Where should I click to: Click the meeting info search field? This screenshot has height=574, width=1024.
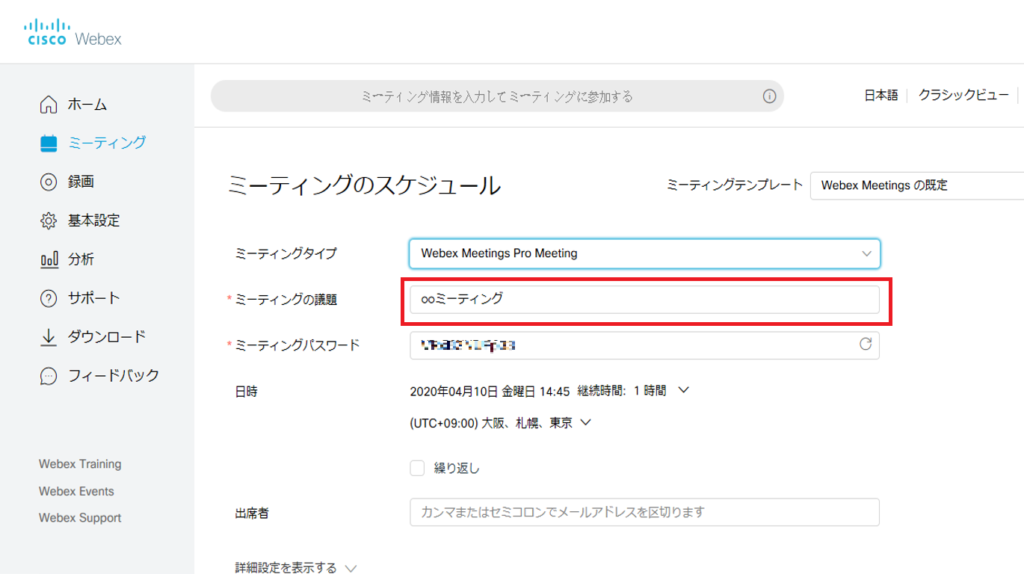[497, 96]
